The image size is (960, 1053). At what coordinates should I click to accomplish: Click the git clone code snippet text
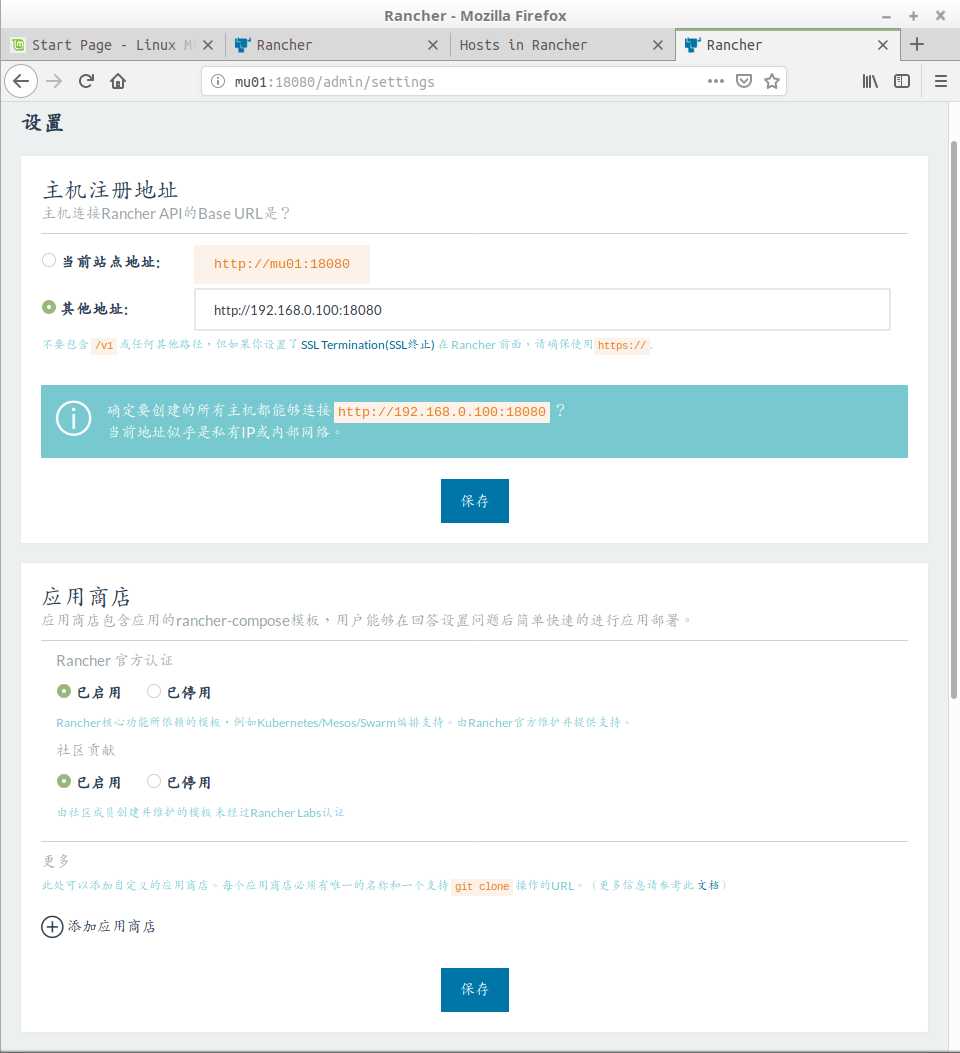(482, 886)
